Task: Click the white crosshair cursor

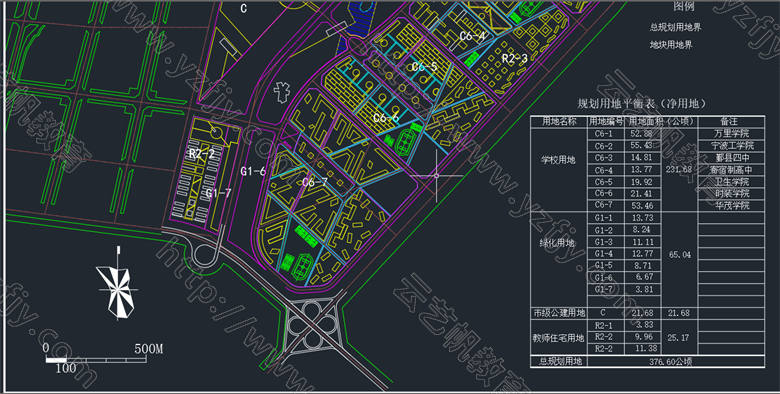Action: point(436,176)
